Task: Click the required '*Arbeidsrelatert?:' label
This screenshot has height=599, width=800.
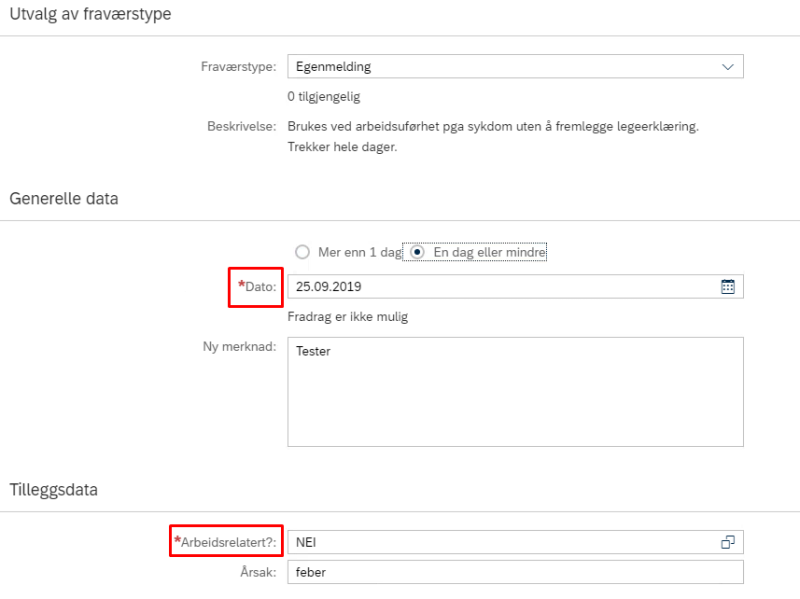Action: coord(225,542)
